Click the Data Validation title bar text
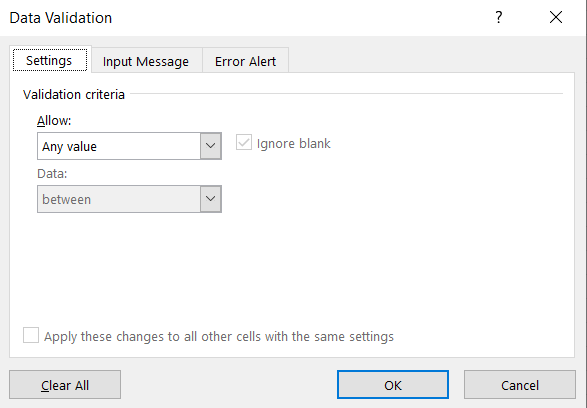The image size is (587, 408). [x=61, y=18]
